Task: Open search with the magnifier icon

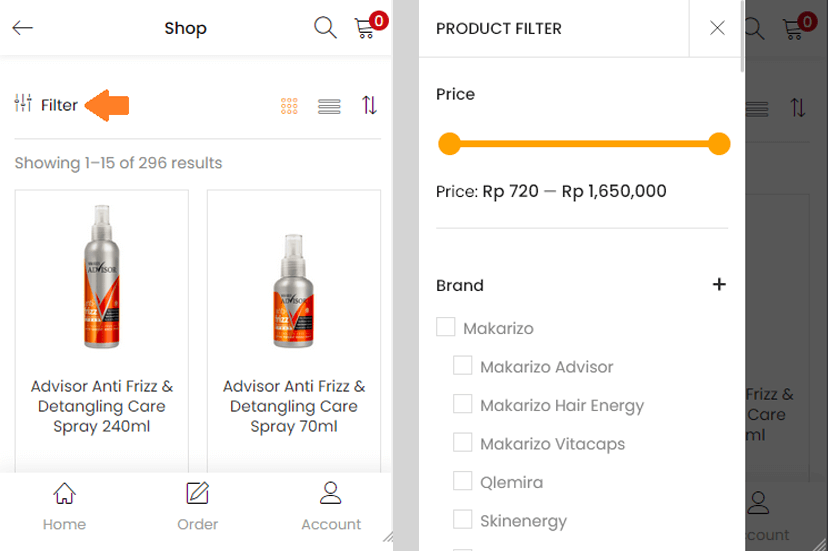Action: pyautogui.click(x=325, y=28)
